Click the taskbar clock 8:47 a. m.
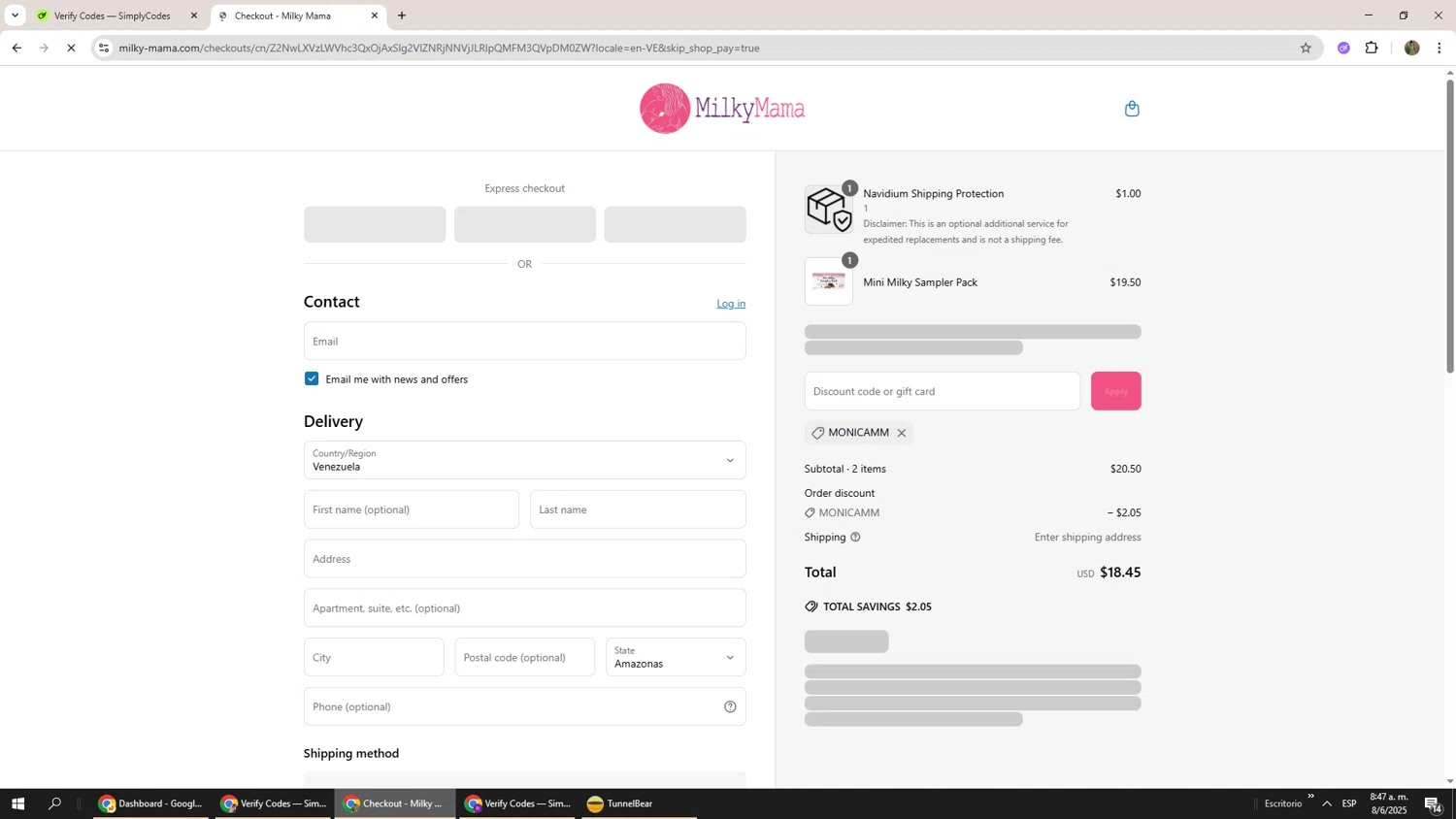 coord(1388,803)
